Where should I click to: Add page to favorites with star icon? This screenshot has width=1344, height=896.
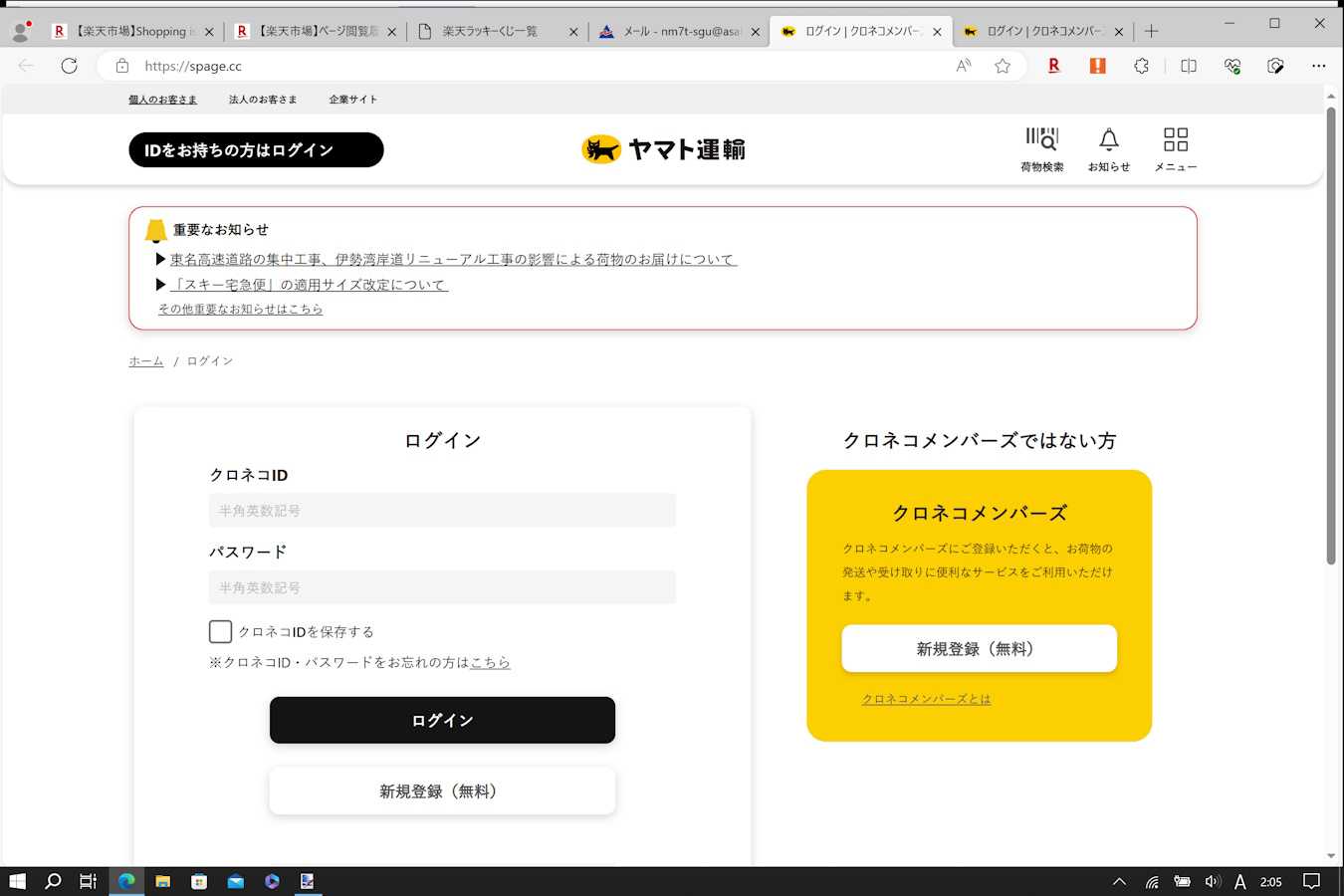(1003, 66)
